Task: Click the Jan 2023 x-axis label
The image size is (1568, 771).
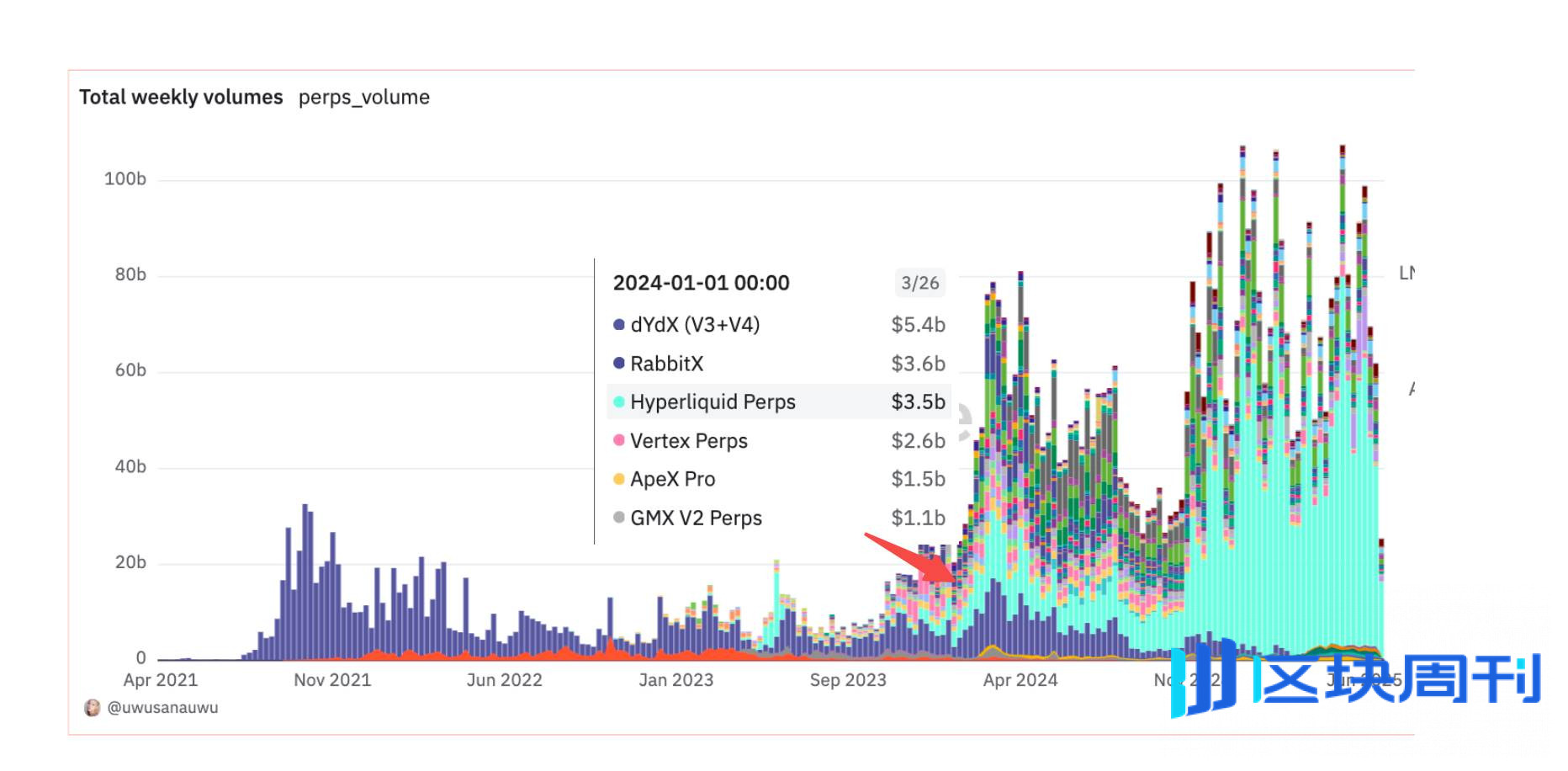Action: coord(676,681)
